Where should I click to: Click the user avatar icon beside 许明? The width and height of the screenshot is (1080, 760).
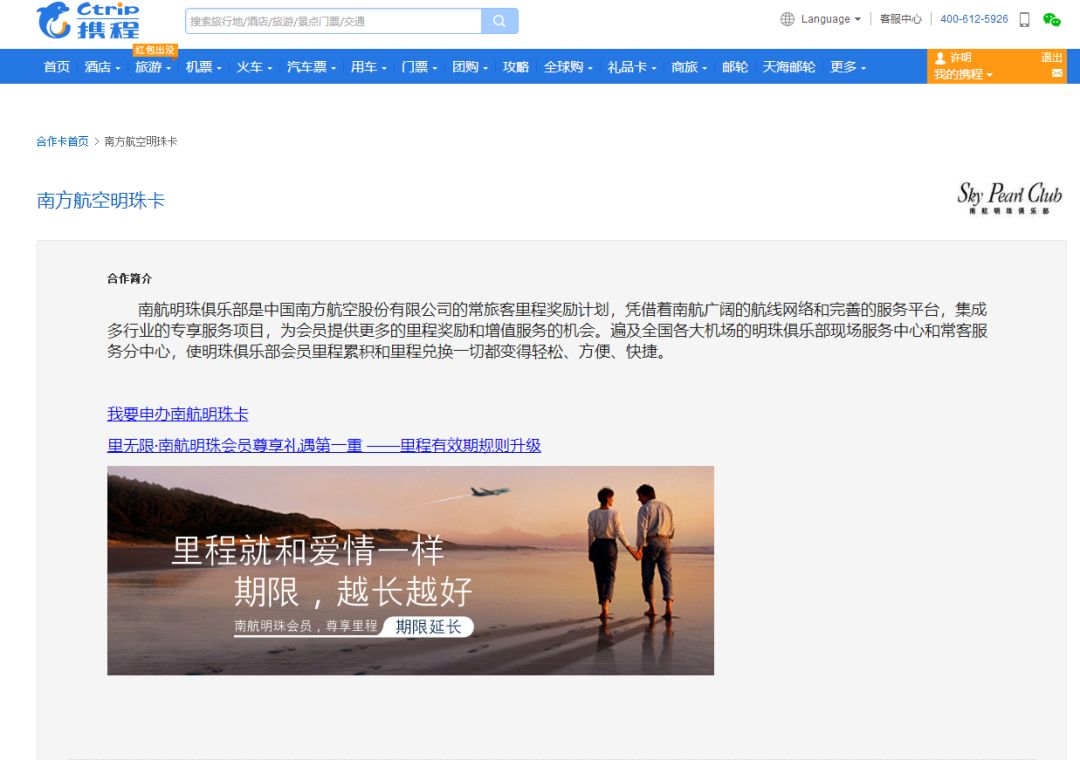point(940,59)
